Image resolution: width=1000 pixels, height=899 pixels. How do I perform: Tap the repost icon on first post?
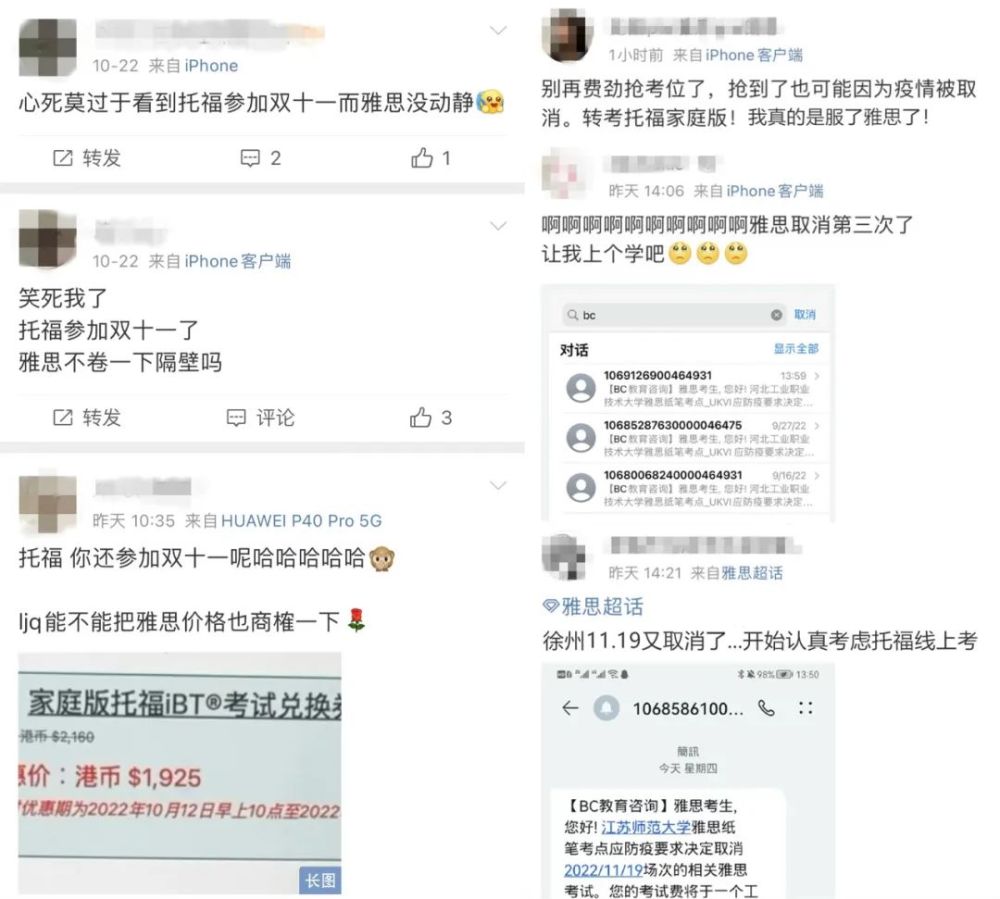62,158
